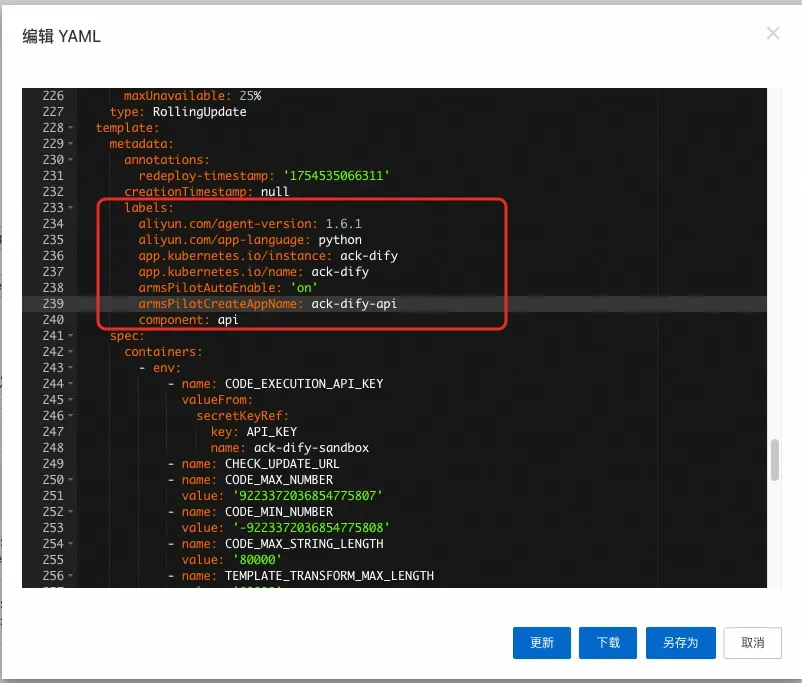Click the value 'python' on line 235
Viewport: 802px width, 683px height.
point(340,240)
